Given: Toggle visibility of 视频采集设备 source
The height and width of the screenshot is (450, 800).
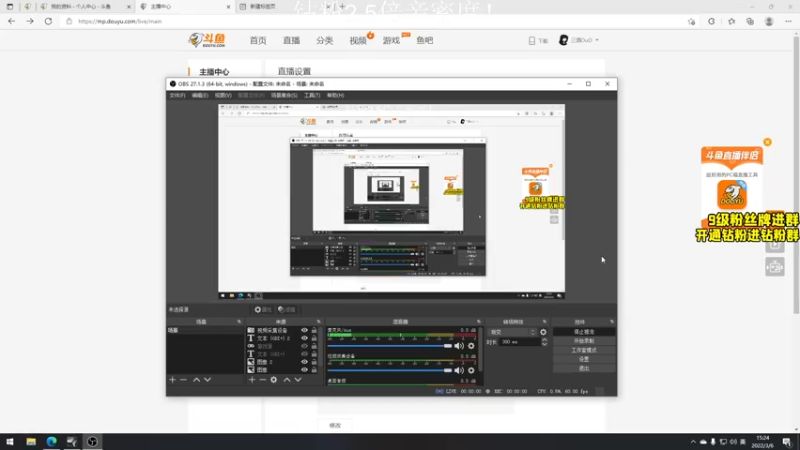Looking at the screenshot, I should click(x=305, y=331).
